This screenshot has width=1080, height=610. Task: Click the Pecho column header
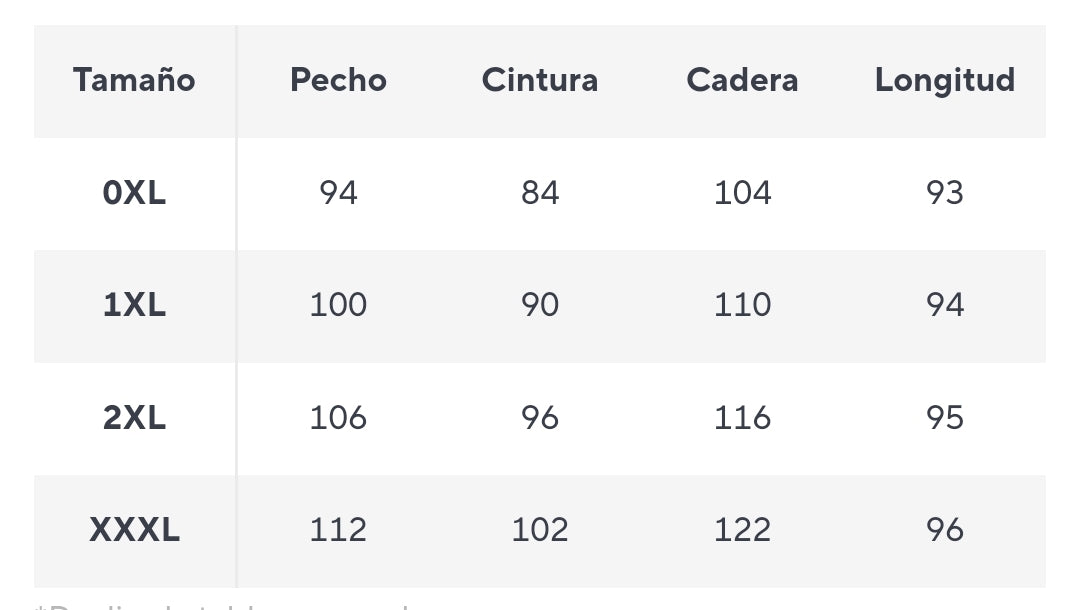pos(338,80)
